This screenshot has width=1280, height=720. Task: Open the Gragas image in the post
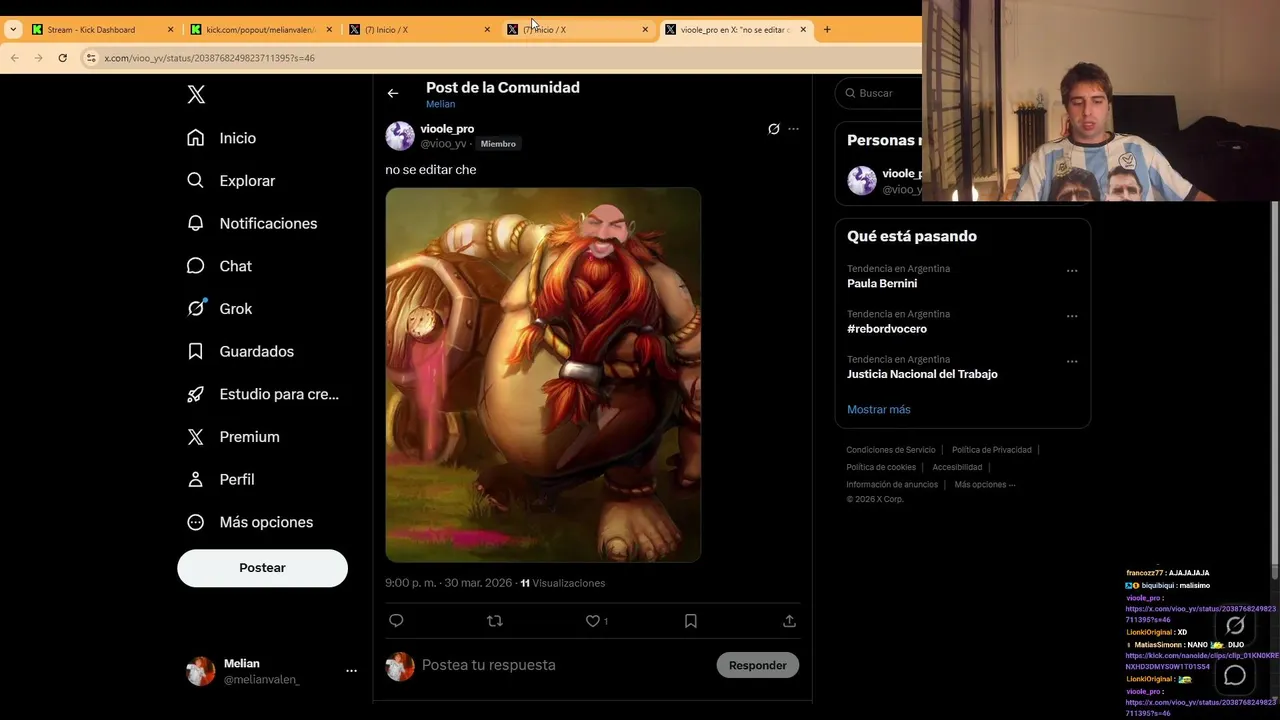coord(543,375)
